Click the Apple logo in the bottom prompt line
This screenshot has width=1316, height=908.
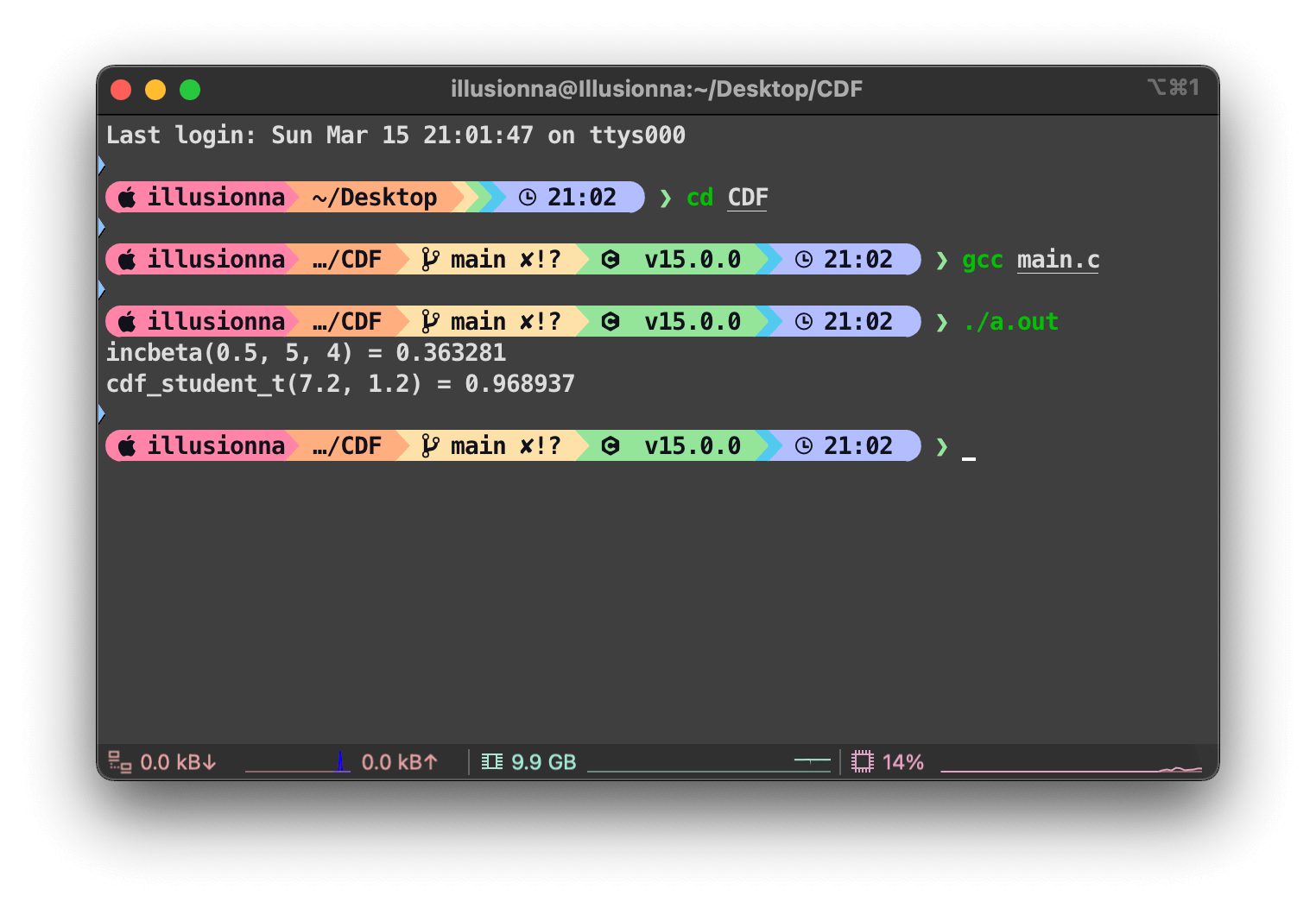(128, 446)
